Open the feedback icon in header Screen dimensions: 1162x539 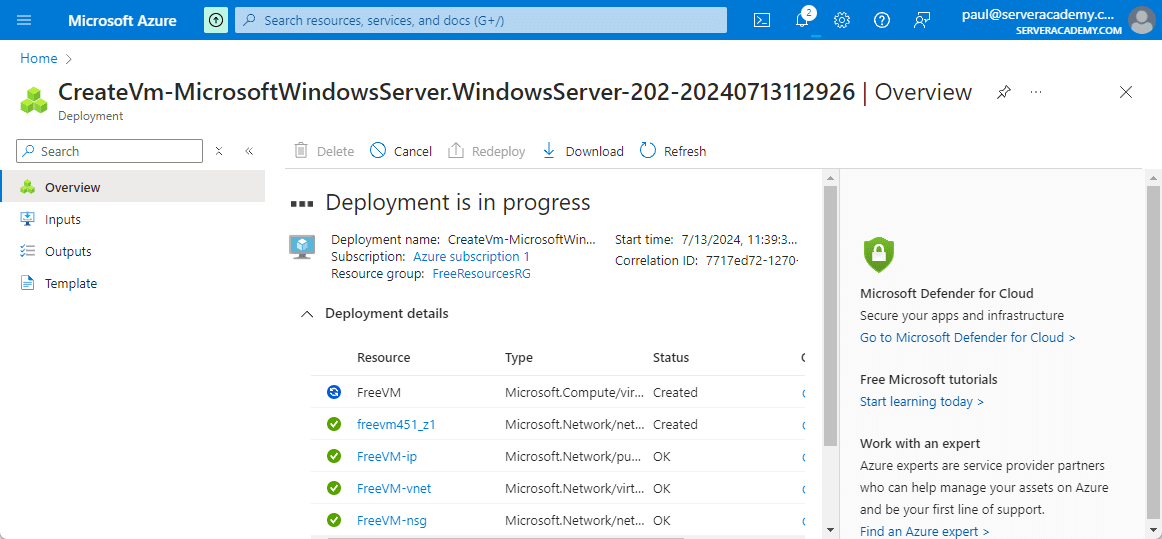[922, 20]
